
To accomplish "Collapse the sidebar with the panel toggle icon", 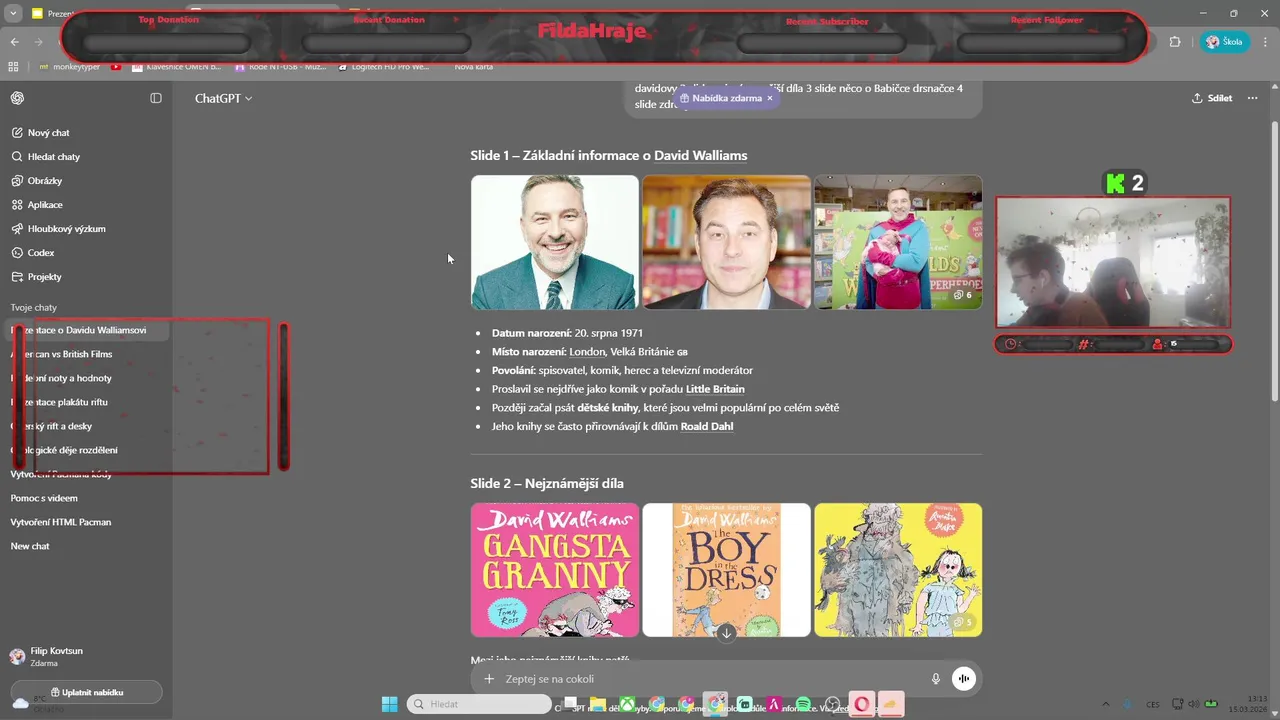I will click(x=156, y=98).
